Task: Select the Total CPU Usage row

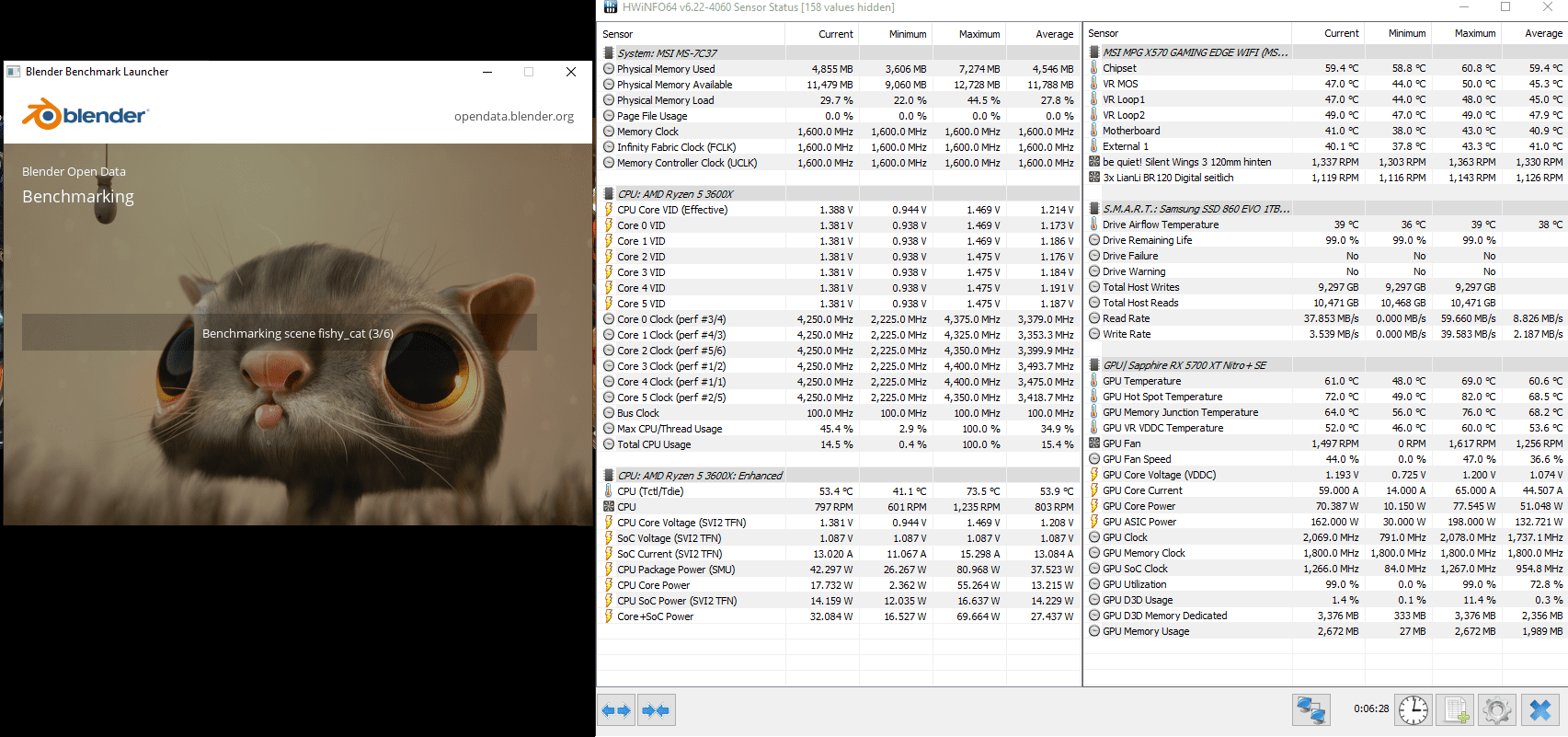Action: (839, 444)
